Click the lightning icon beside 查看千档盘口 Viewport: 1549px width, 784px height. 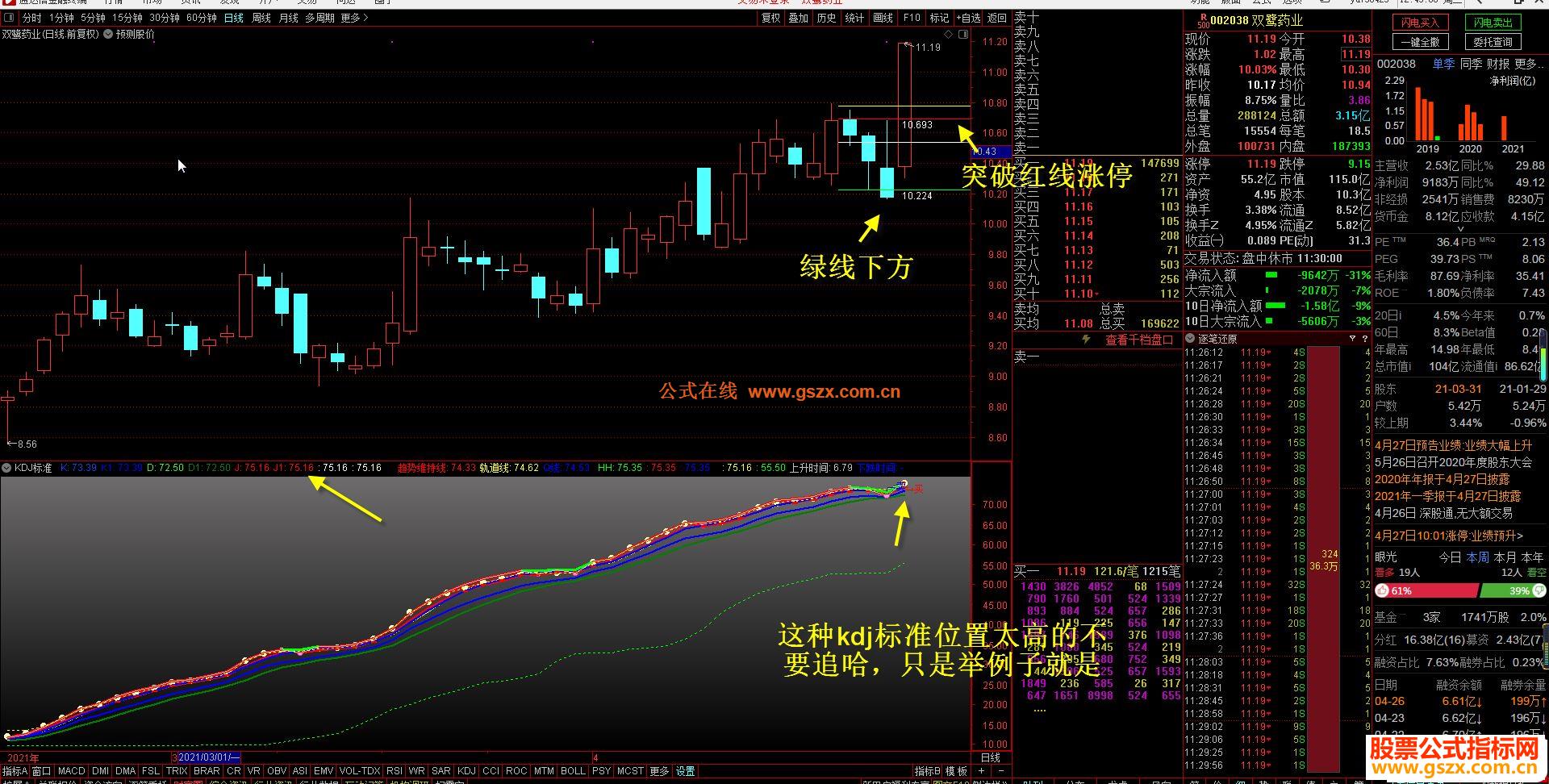[x=1086, y=340]
